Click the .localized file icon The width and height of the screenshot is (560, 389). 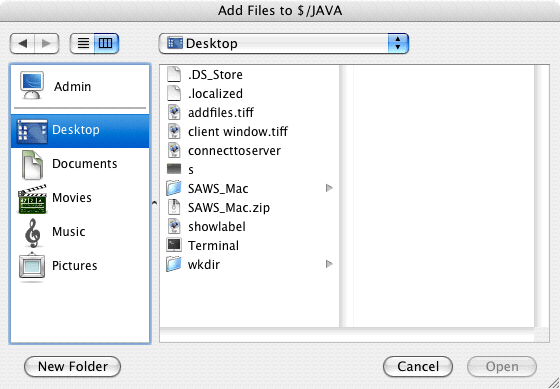coord(174,93)
